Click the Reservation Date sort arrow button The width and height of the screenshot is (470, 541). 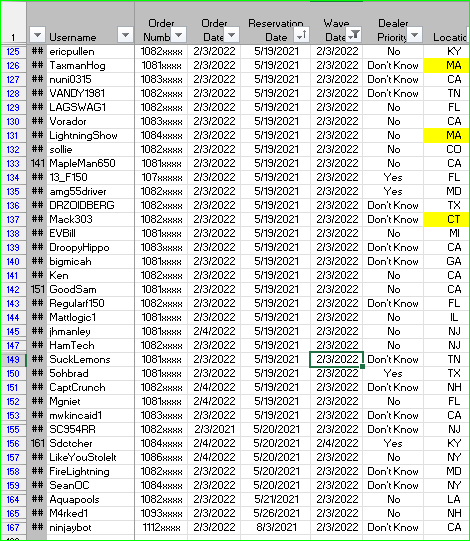tap(301, 35)
